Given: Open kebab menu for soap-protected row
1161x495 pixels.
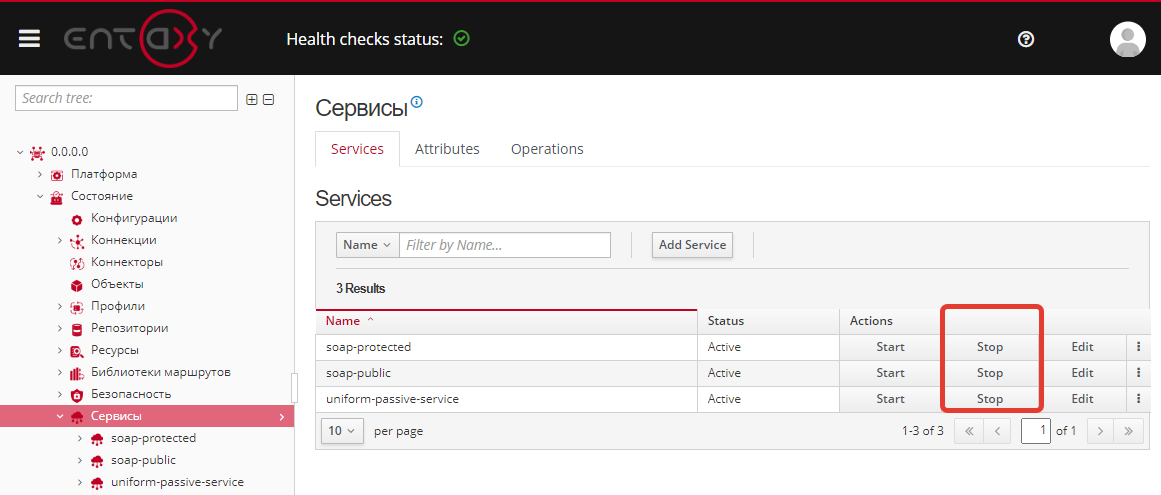Looking at the screenshot, I should pos(1138,347).
